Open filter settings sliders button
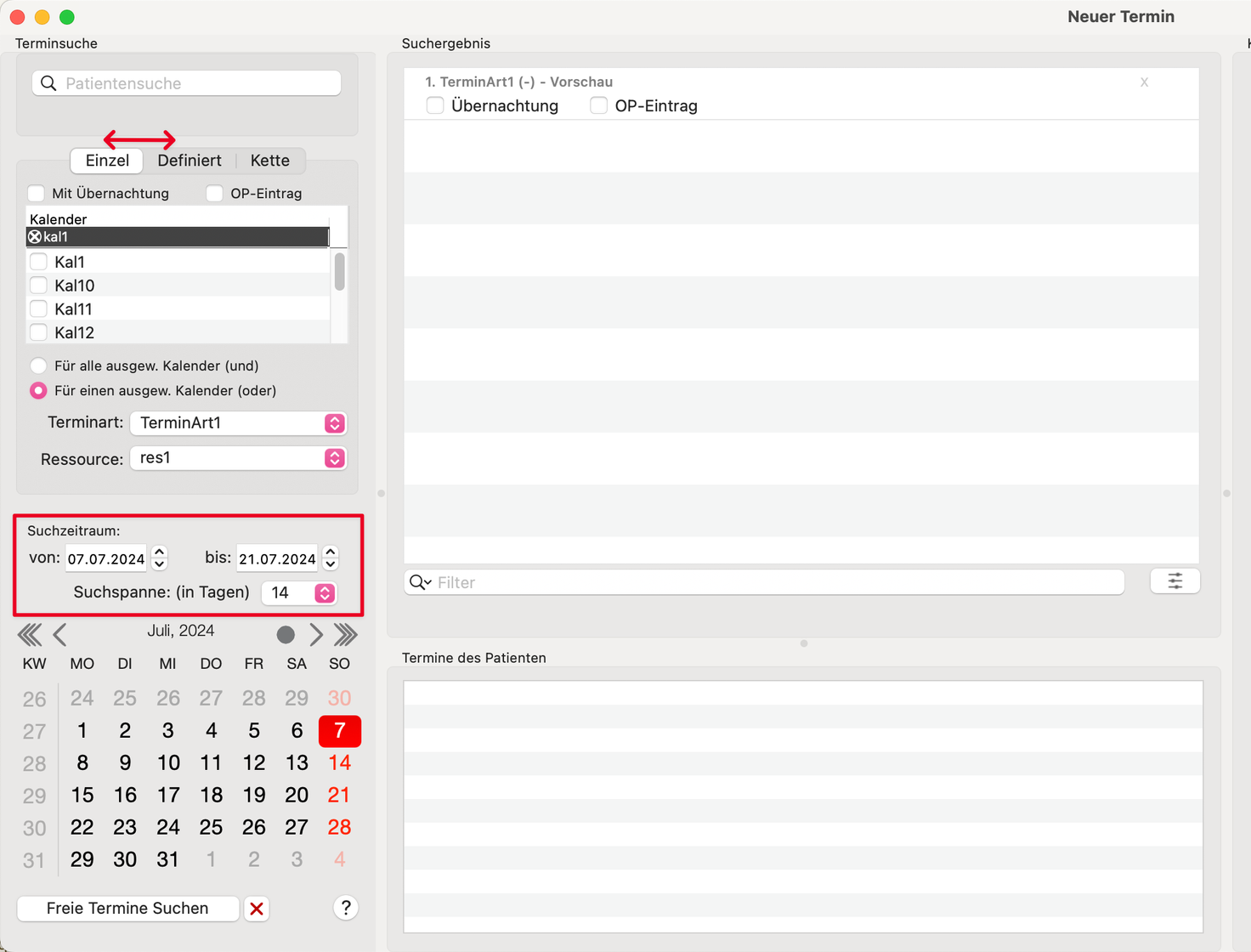This screenshot has width=1251, height=952. point(1175,581)
